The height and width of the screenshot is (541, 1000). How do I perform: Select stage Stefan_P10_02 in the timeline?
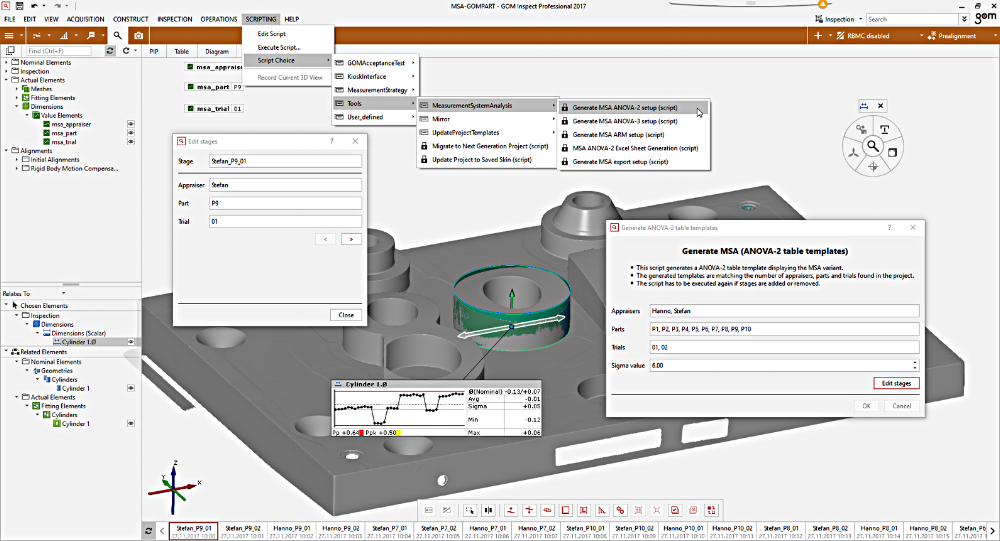coord(635,531)
